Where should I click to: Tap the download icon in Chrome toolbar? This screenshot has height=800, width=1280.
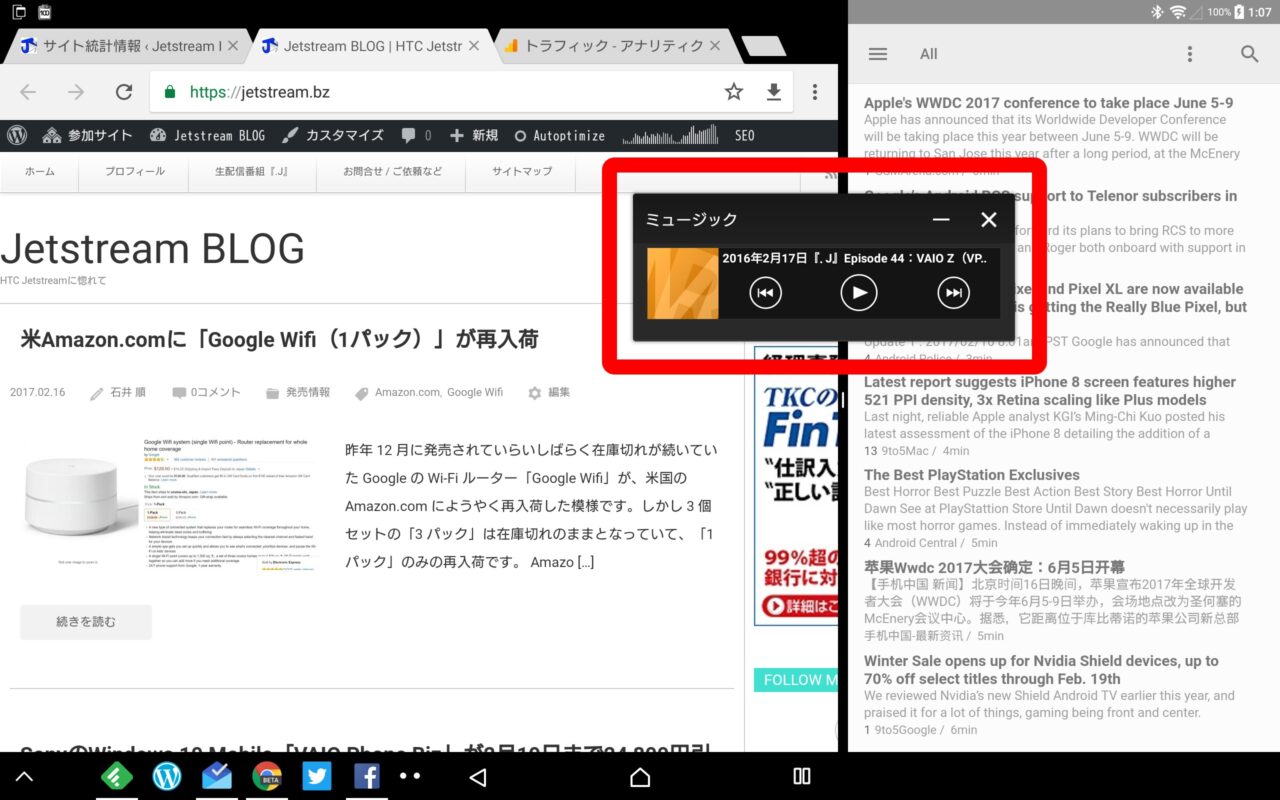(x=773, y=92)
